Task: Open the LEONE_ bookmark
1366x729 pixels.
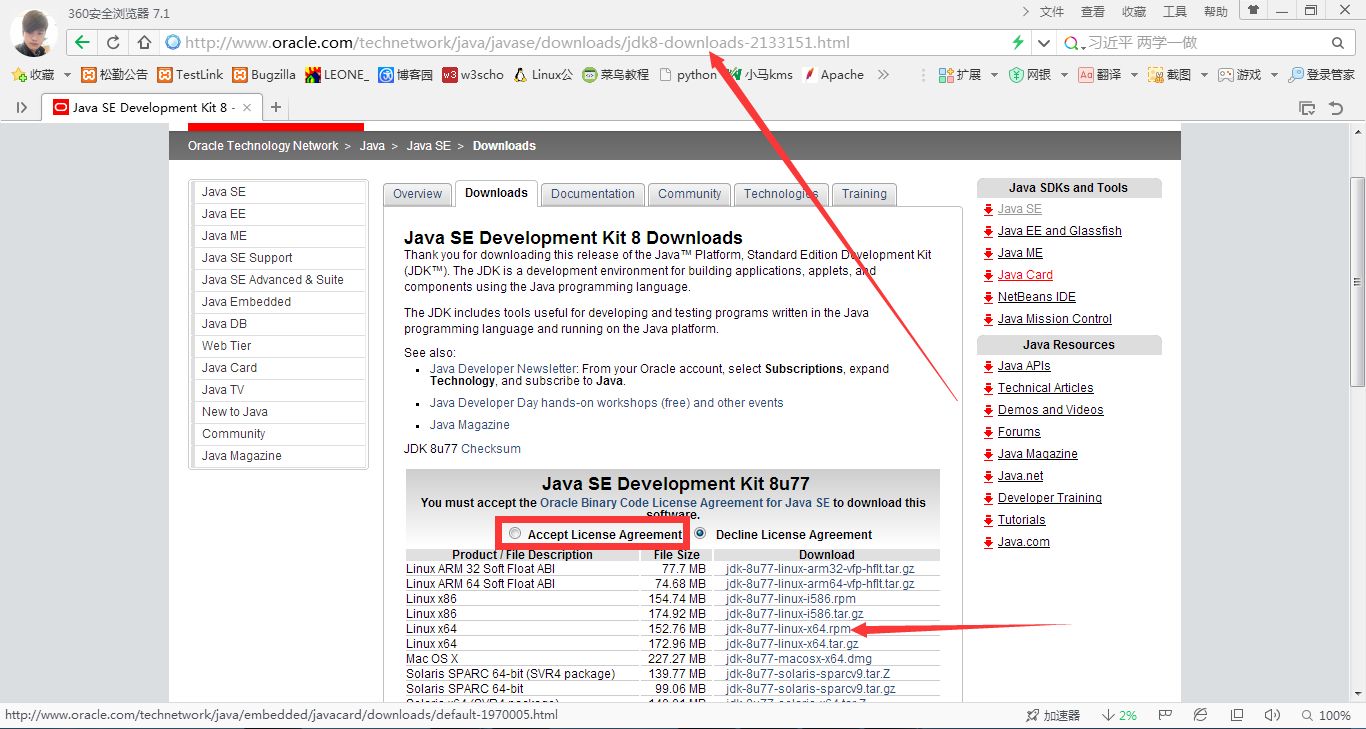Action: click(337, 75)
